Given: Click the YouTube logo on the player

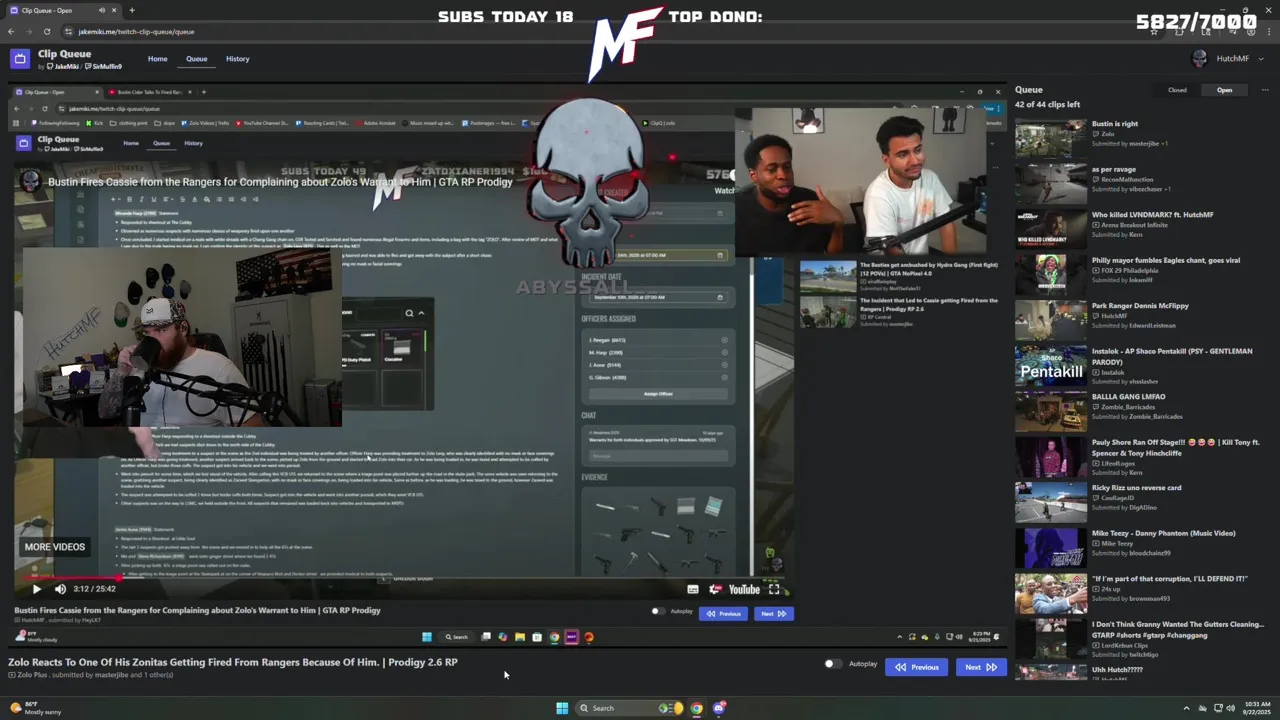Looking at the screenshot, I should click(x=744, y=589).
